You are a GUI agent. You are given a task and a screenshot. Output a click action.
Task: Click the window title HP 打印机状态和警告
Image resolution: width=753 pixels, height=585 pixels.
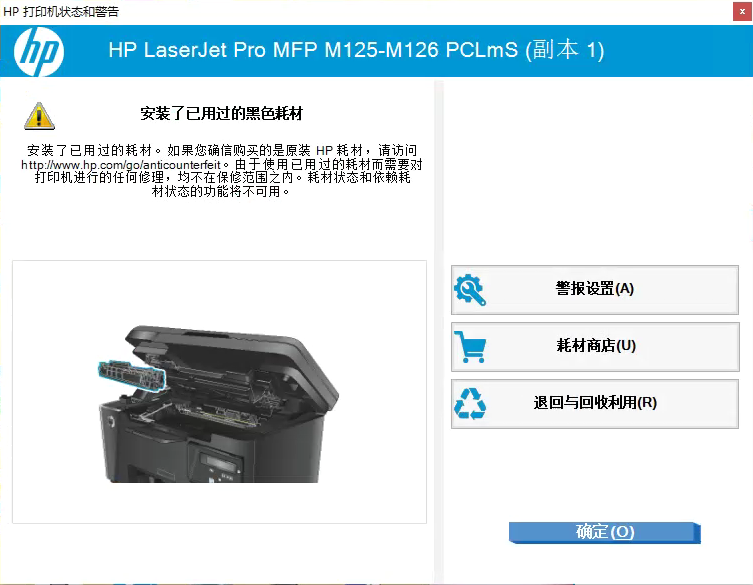[x=61, y=12]
